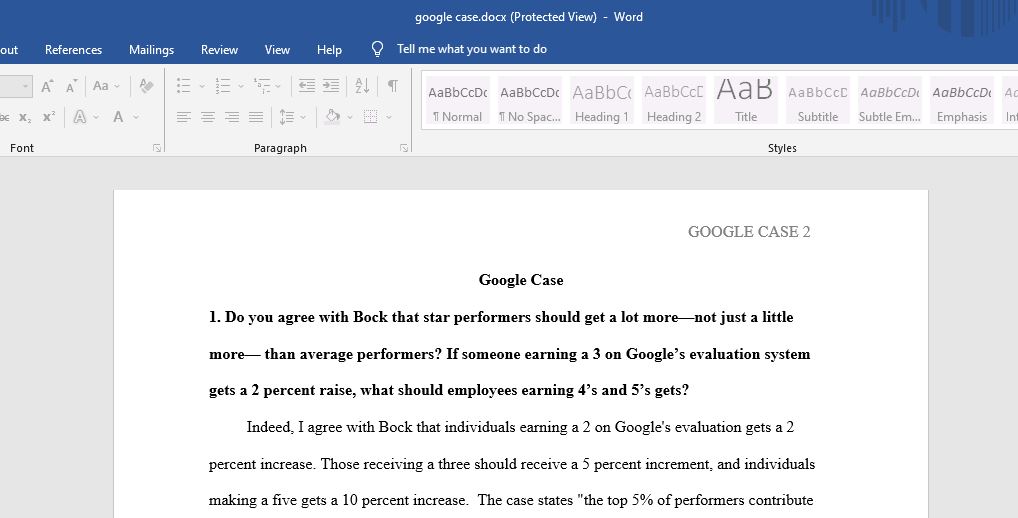Open the Shading color dropdown arrow
This screenshot has width=1018, height=518.
click(350, 117)
